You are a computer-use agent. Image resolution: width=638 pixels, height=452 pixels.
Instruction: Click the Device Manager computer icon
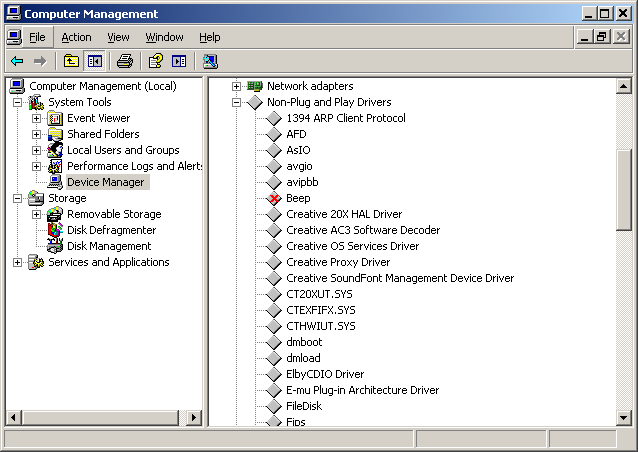[55, 182]
